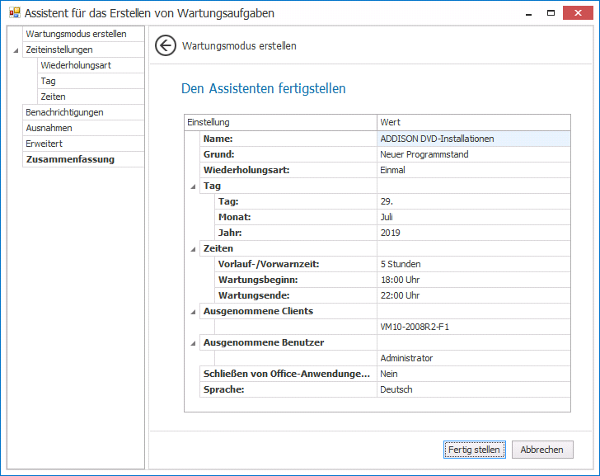The image size is (600, 476).
Task: Click the Wert column header
Action: [x=474, y=122]
